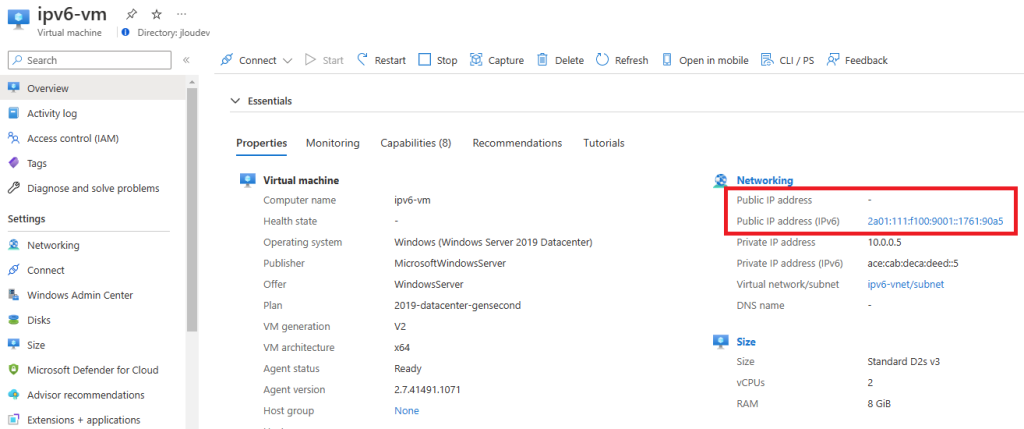This screenshot has width=1024, height=429.
Task: Switch to the Tutorials tab
Action: [x=603, y=143]
